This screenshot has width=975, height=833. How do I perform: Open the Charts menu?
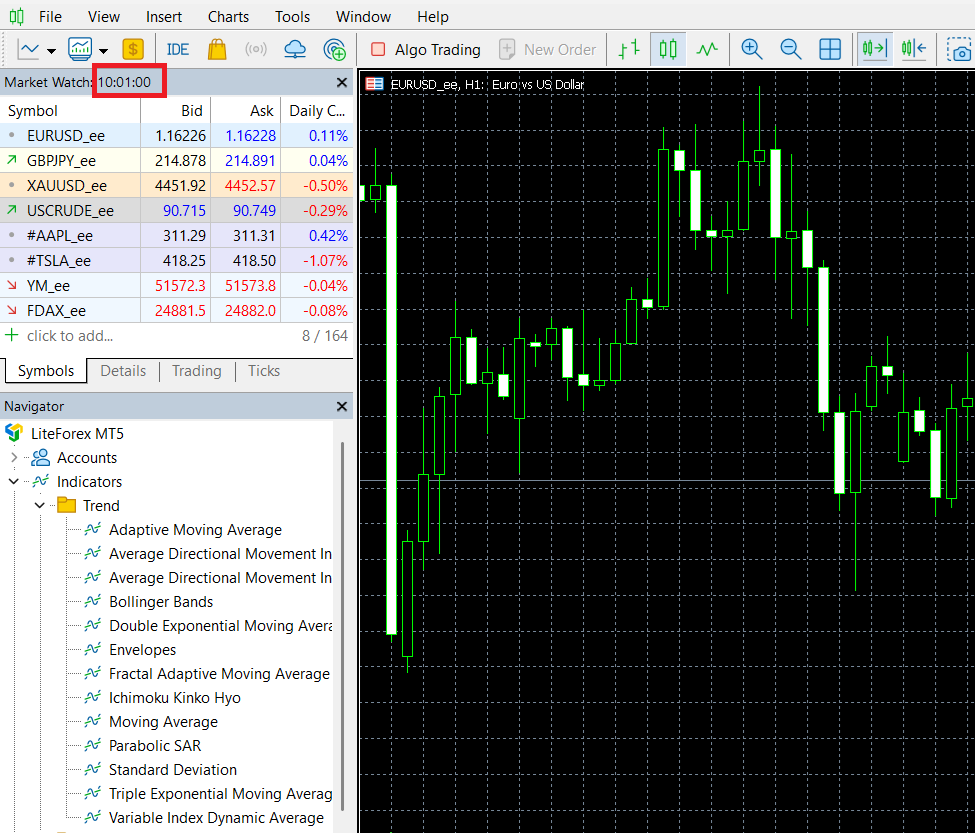pyautogui.click(x=228, y=17)
